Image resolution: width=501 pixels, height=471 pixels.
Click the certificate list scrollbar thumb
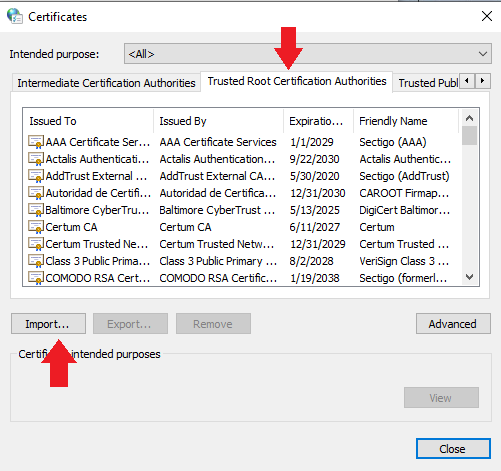[469, 136]
